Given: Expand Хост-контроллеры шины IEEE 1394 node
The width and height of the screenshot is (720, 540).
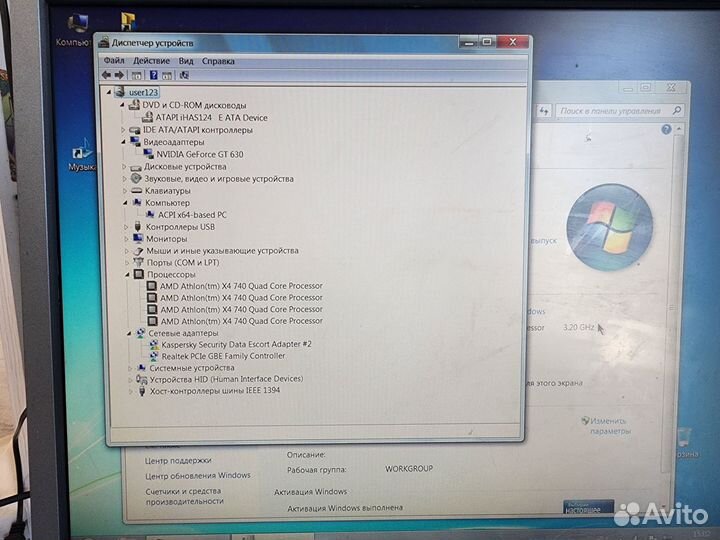Looking at the screenshot, I should 131,391.
